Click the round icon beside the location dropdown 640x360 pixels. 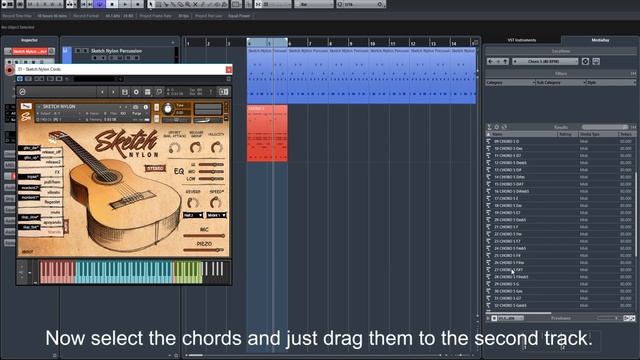coord(585,61)
